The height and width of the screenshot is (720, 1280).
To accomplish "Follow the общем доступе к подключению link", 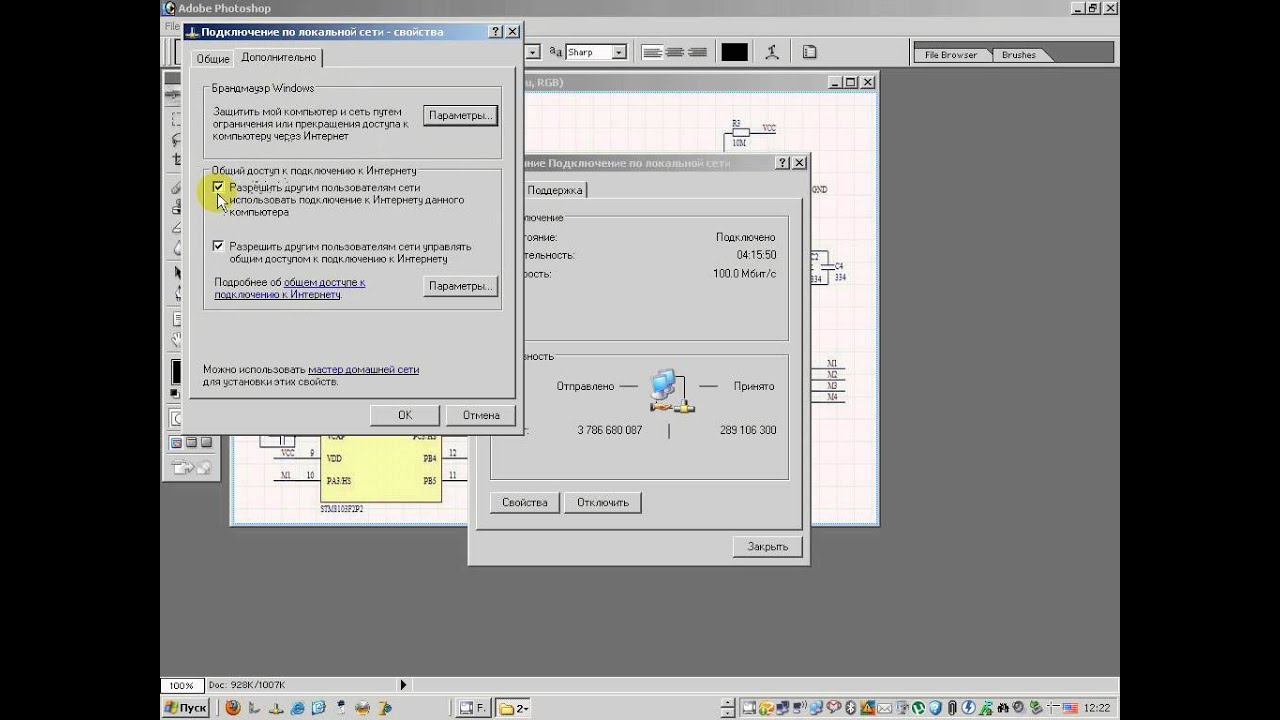I will coord(290,288).
